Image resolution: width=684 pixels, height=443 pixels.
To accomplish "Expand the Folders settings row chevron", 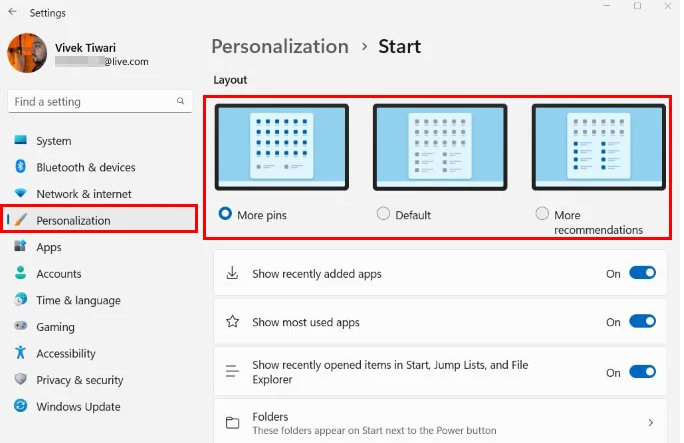I will 650,423.
